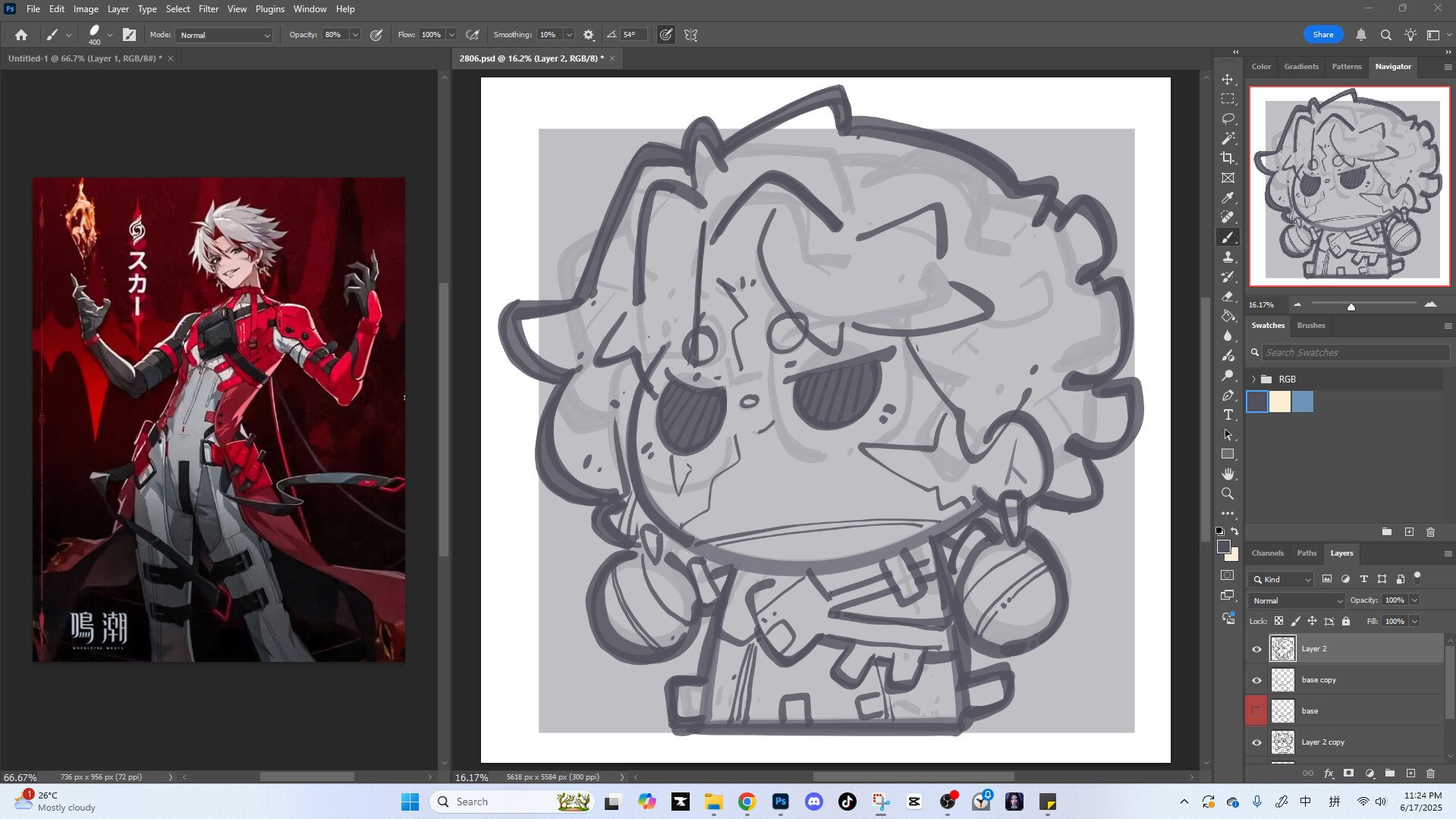The image size is (1456, 819).
Task: Open the layer filter Kind dropdown
Action: [x=1281, y=579]
